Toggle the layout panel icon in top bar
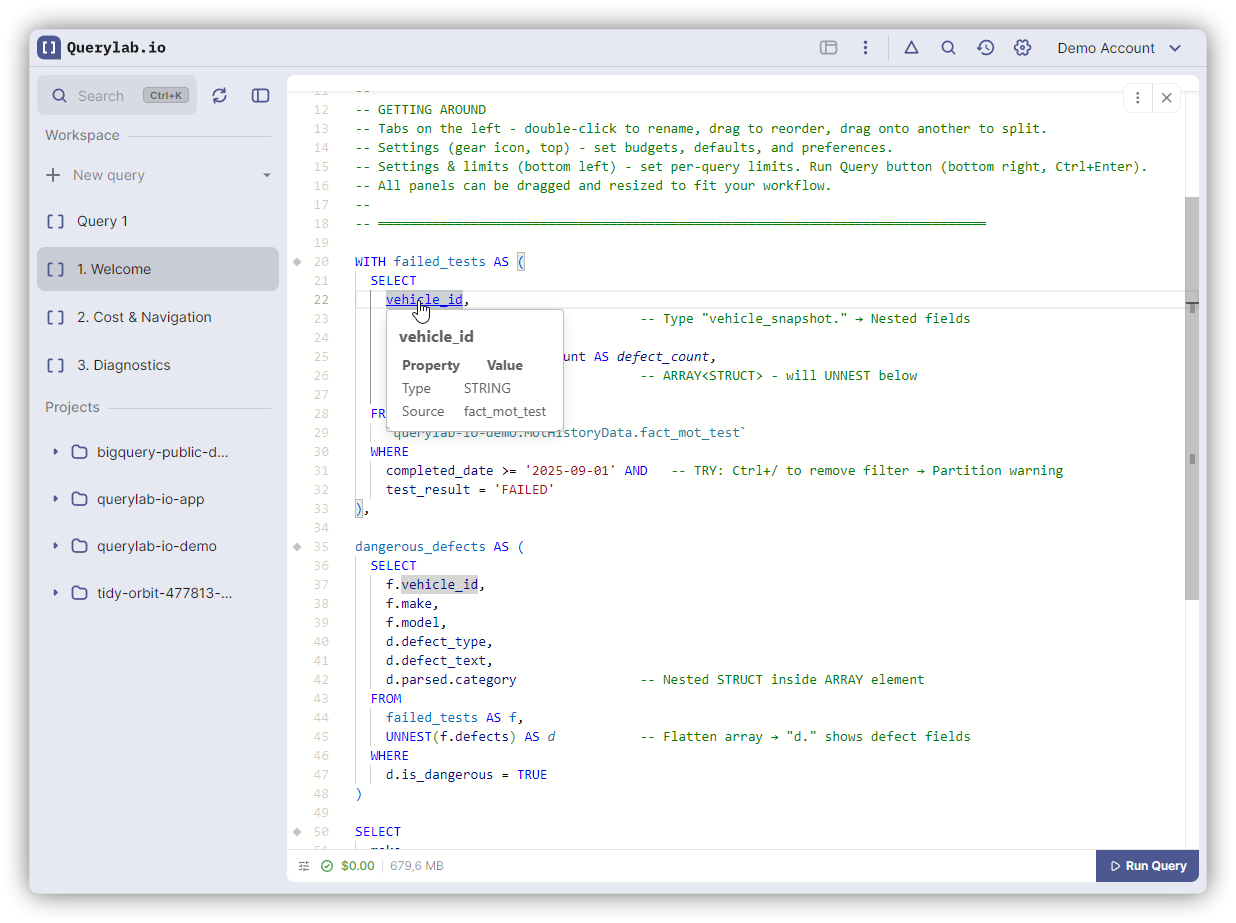 point(828,48)
